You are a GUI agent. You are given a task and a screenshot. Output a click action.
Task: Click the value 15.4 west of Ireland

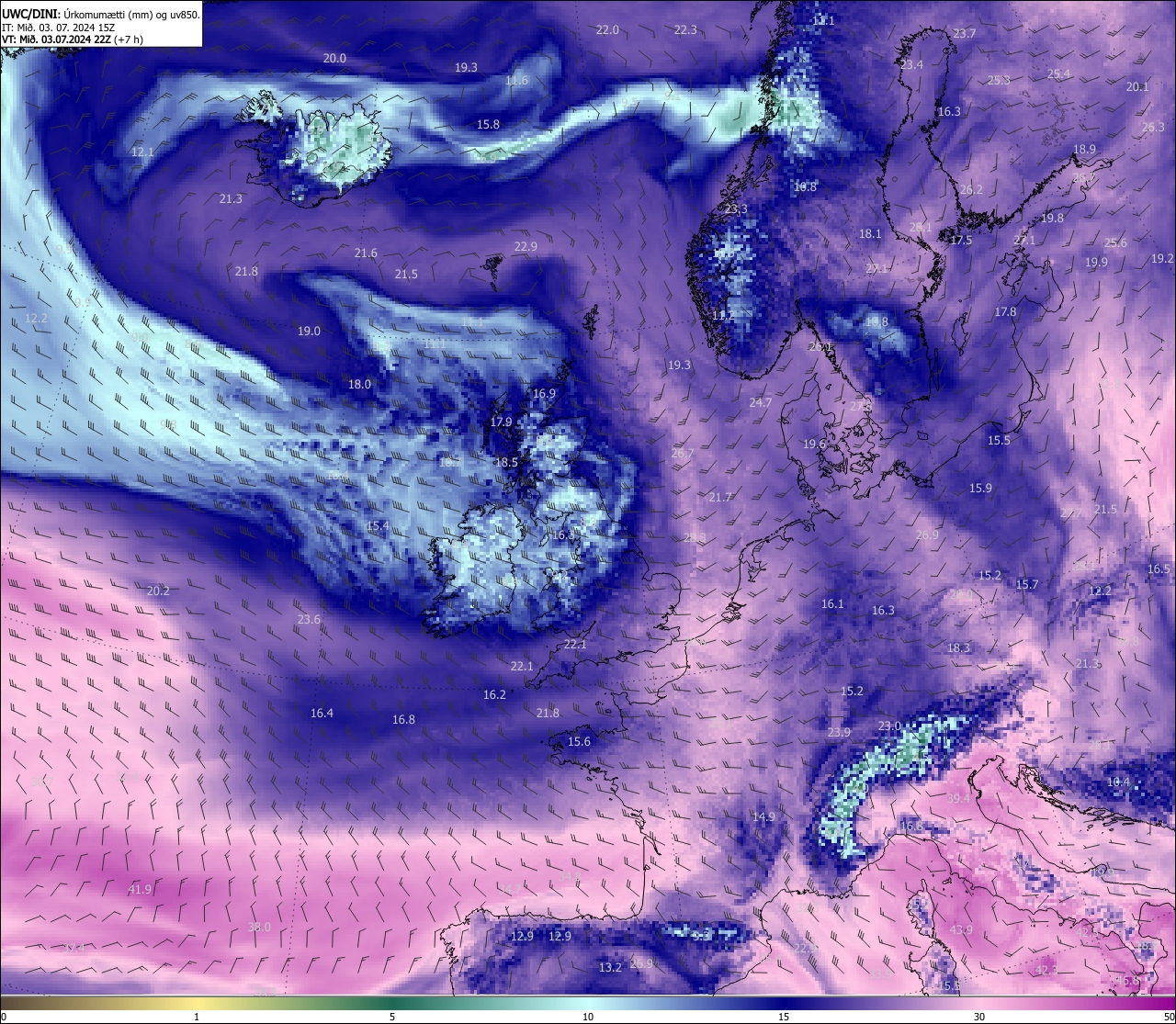tap(378, 525)
